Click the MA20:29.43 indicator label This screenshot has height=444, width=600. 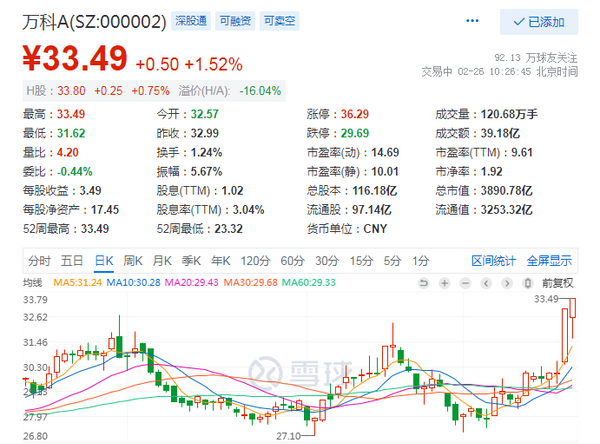coord(191,283)
